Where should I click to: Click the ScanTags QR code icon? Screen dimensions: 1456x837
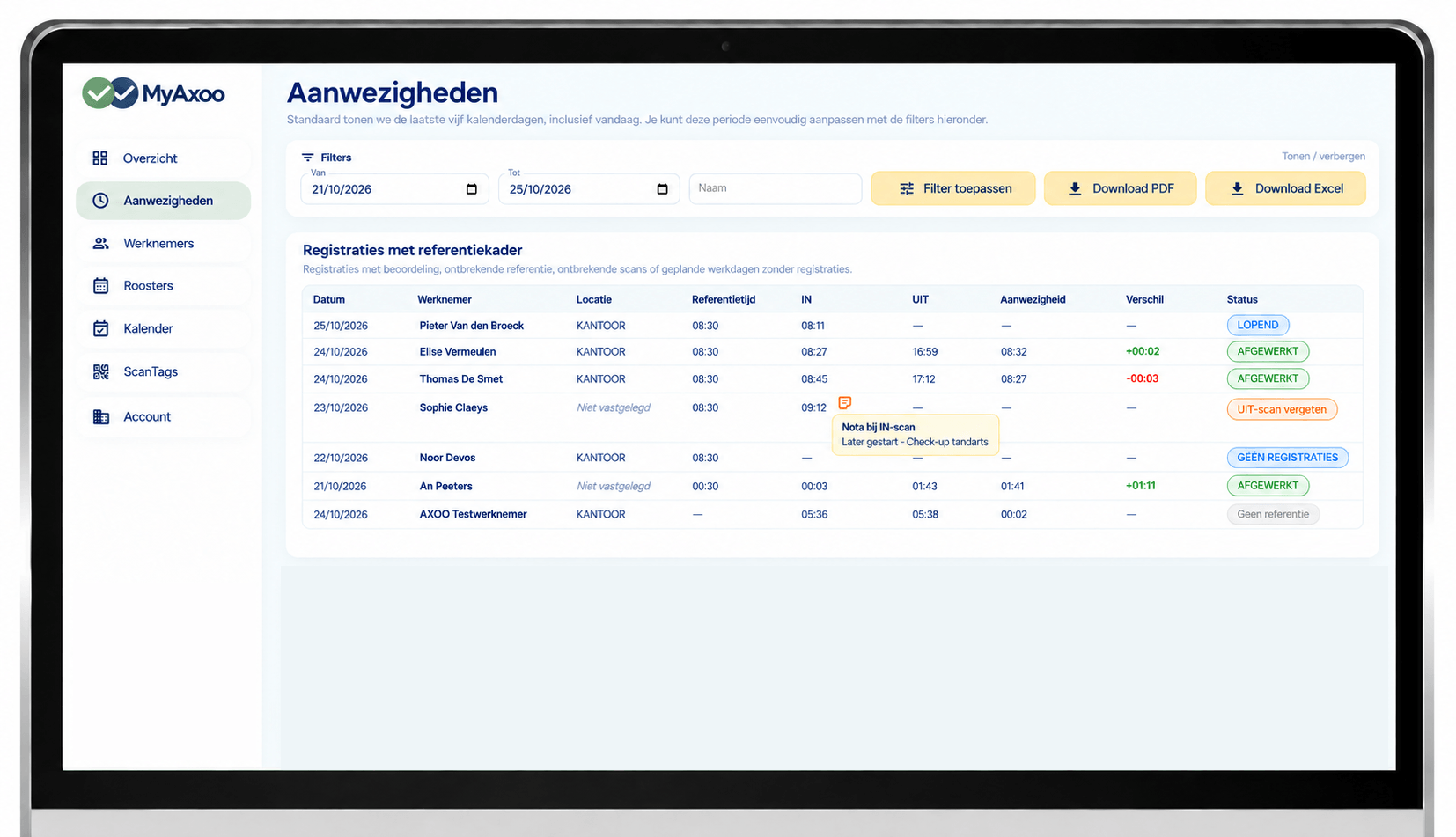(x=101, y=371)
